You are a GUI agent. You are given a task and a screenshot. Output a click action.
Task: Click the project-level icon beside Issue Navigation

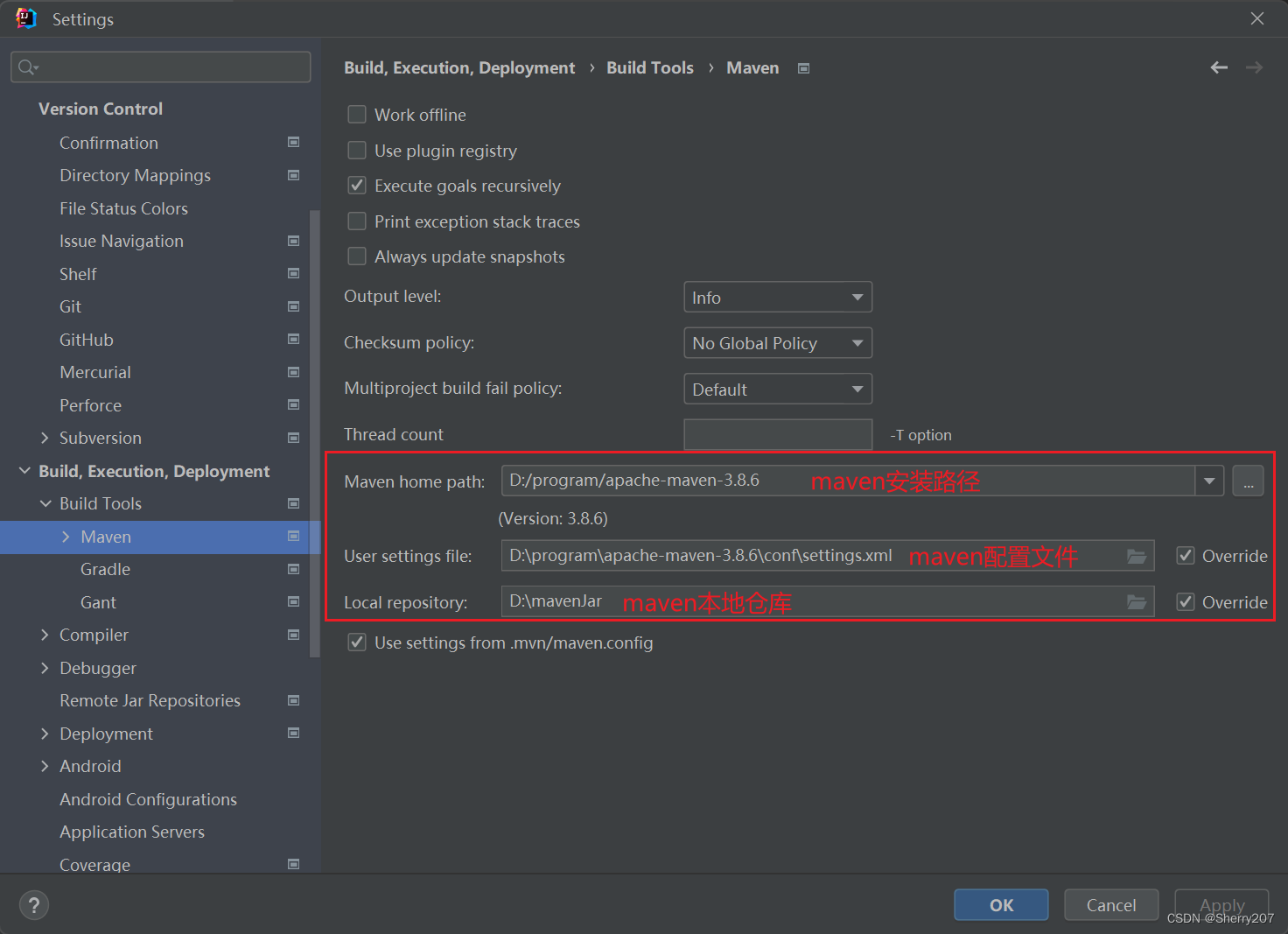[294, 241]
